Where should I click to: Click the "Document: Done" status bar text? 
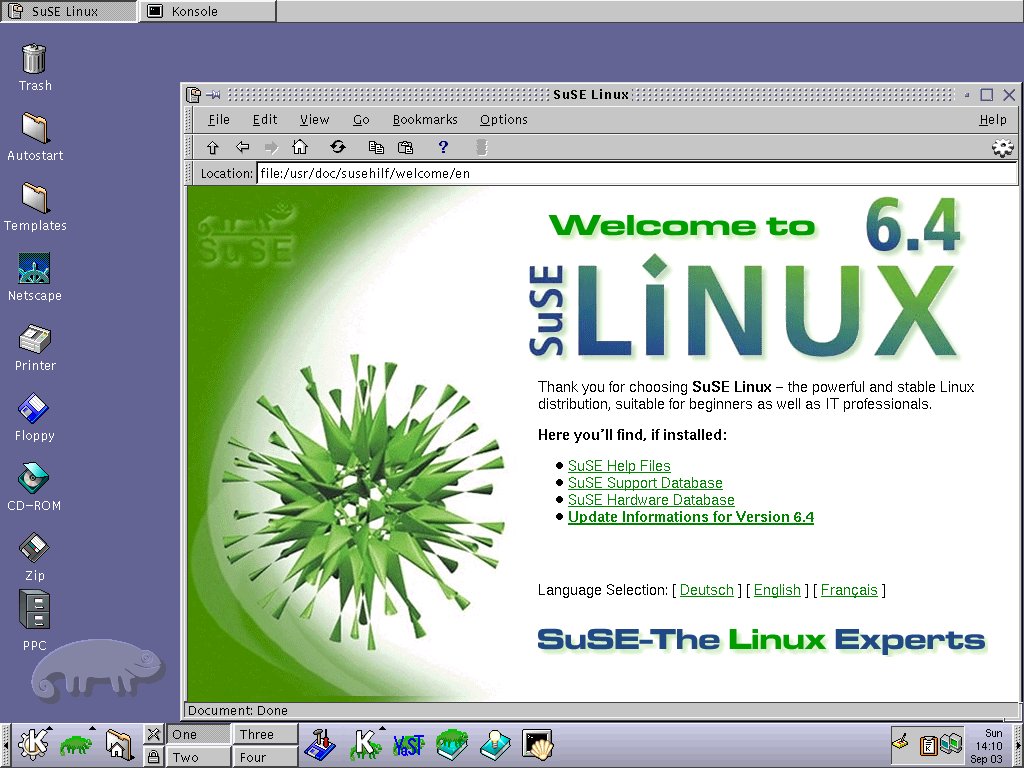pos(238,711)
